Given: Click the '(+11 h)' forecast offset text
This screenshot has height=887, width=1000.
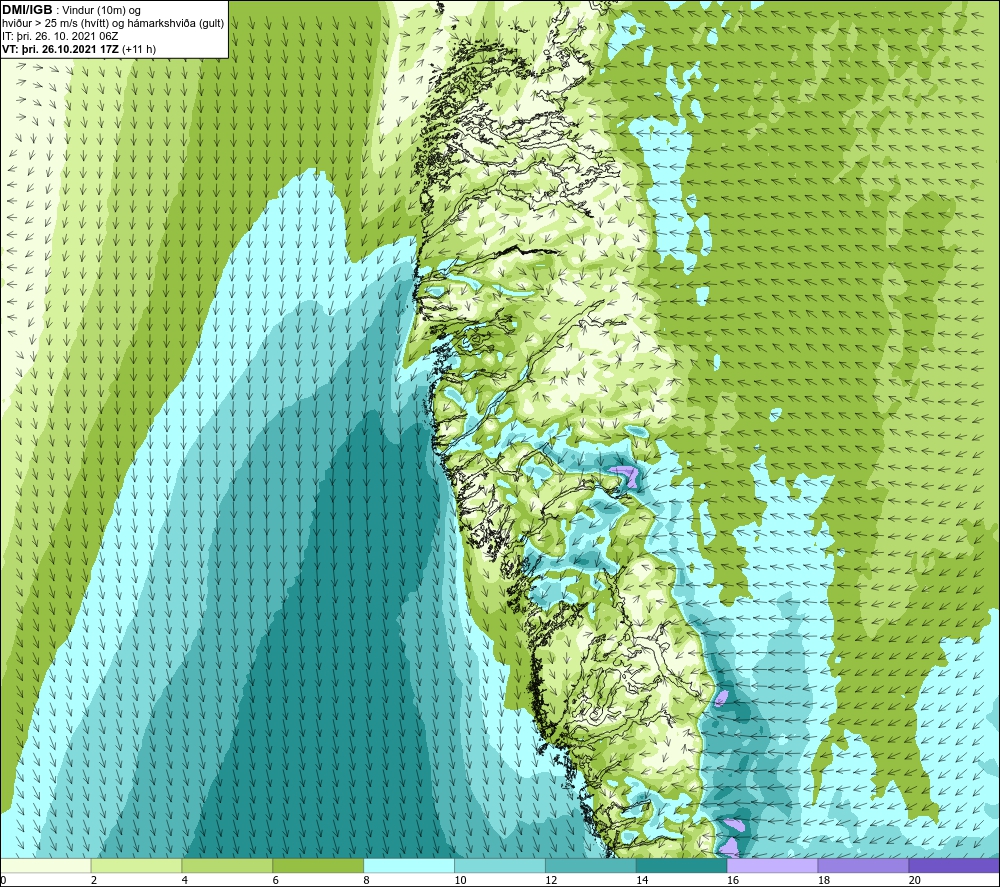Looking at the screenshot, I should click(138, 49).
